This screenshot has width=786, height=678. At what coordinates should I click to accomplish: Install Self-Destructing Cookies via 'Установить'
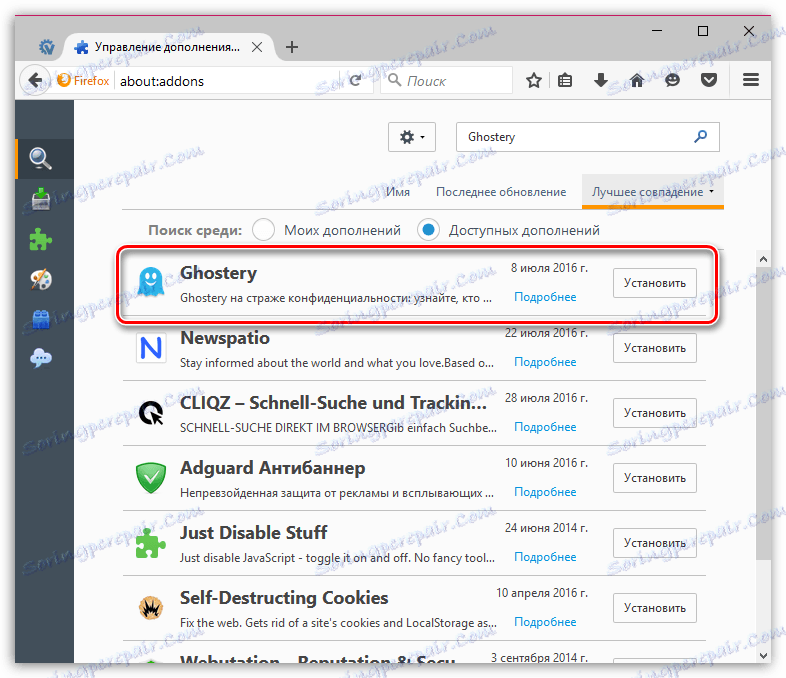click(655, 608)
